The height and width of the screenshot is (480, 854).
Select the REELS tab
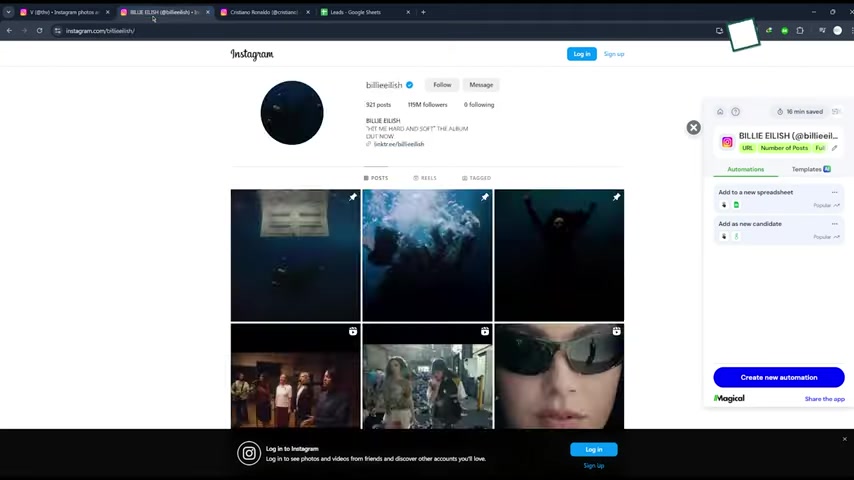425,178
